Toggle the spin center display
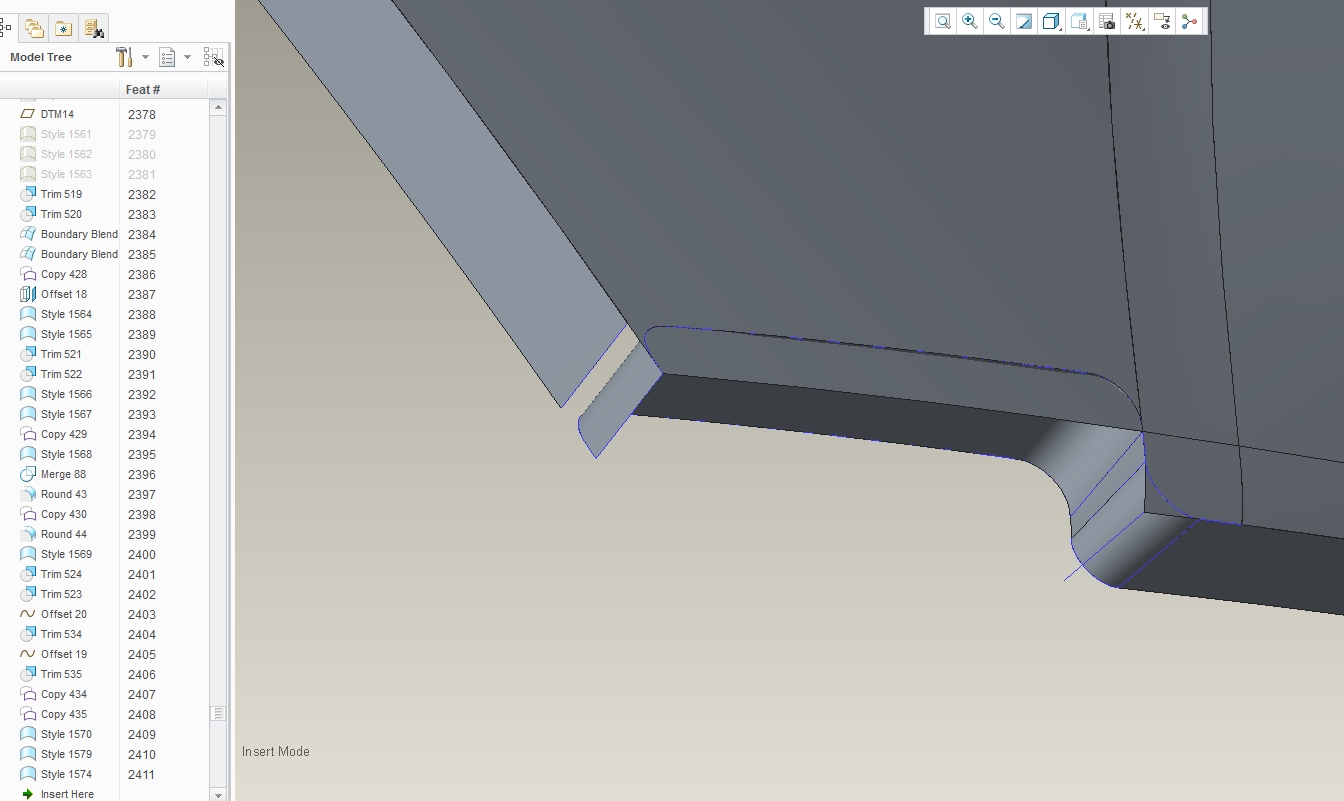Image resolution: width=1344 pixels, height=801 pixels. [x=1189, y=21]
